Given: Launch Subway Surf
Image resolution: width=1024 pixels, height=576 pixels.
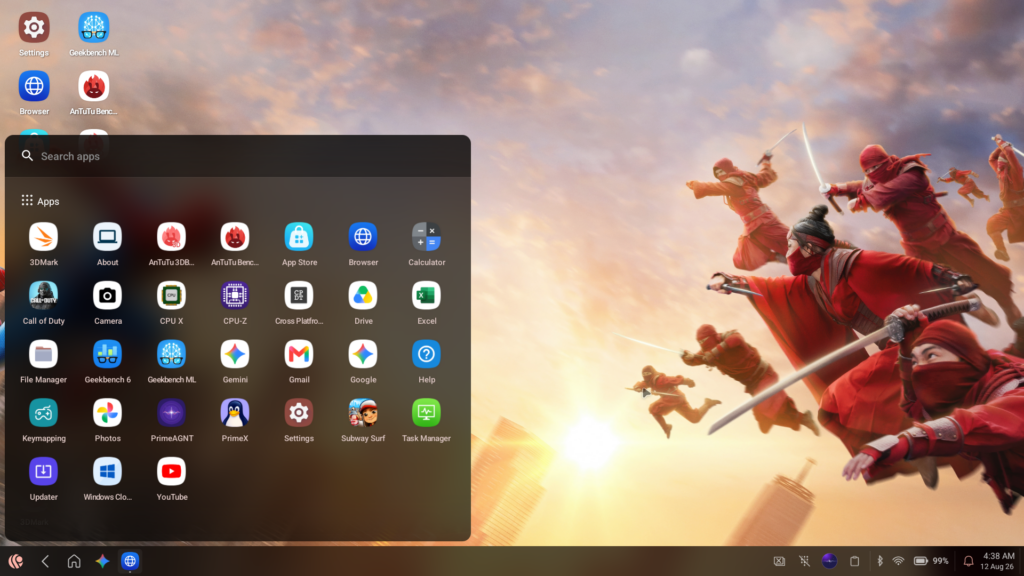Looking at the screenshot, I should pos(362,413).
